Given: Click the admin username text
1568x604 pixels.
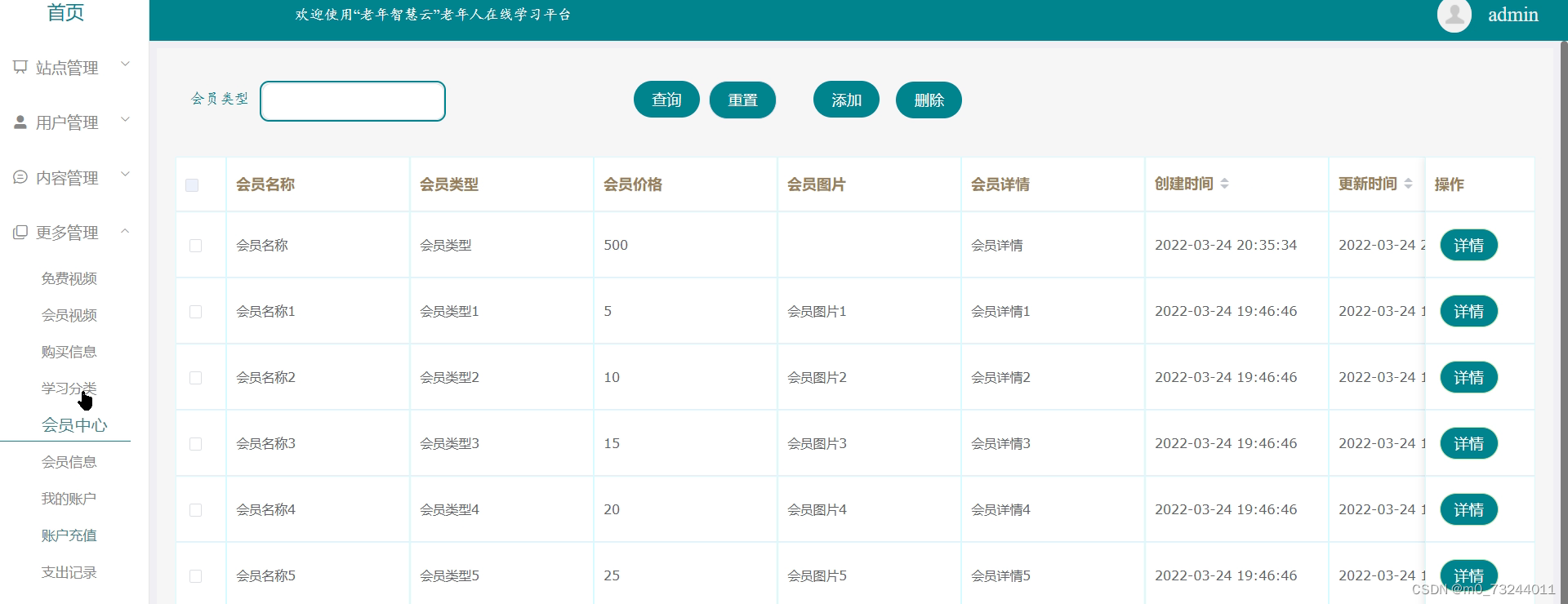Looking at the screenshot, I should (1513, 15).
